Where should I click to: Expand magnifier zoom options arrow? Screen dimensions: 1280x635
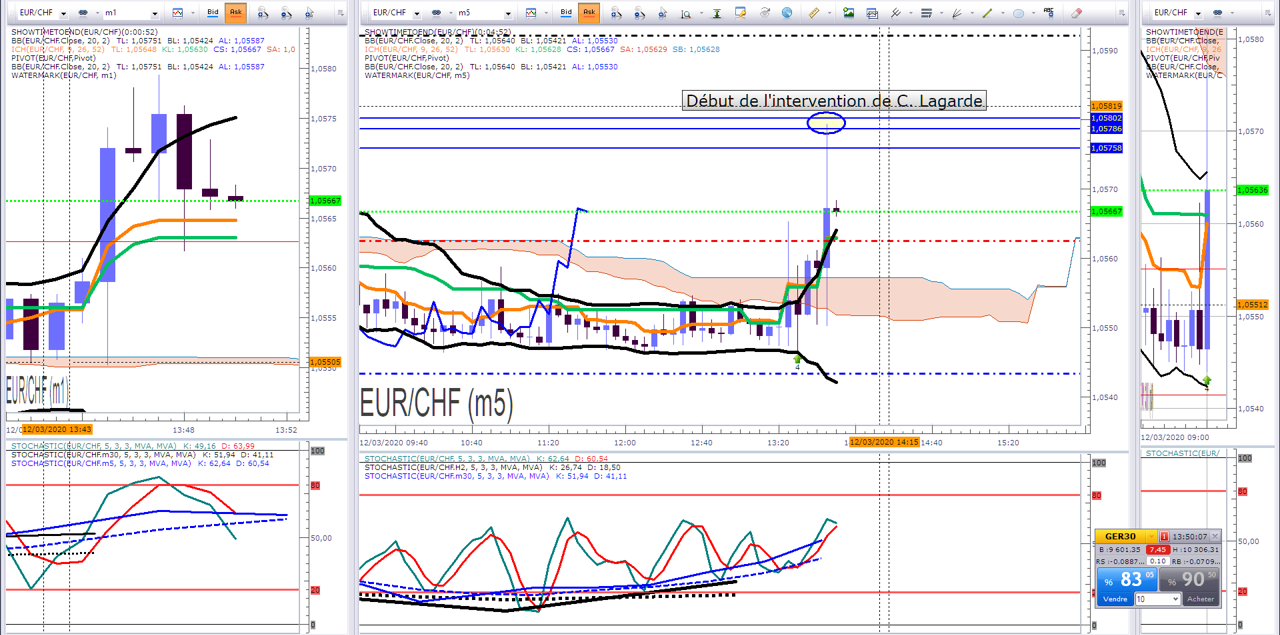point(702,13)
